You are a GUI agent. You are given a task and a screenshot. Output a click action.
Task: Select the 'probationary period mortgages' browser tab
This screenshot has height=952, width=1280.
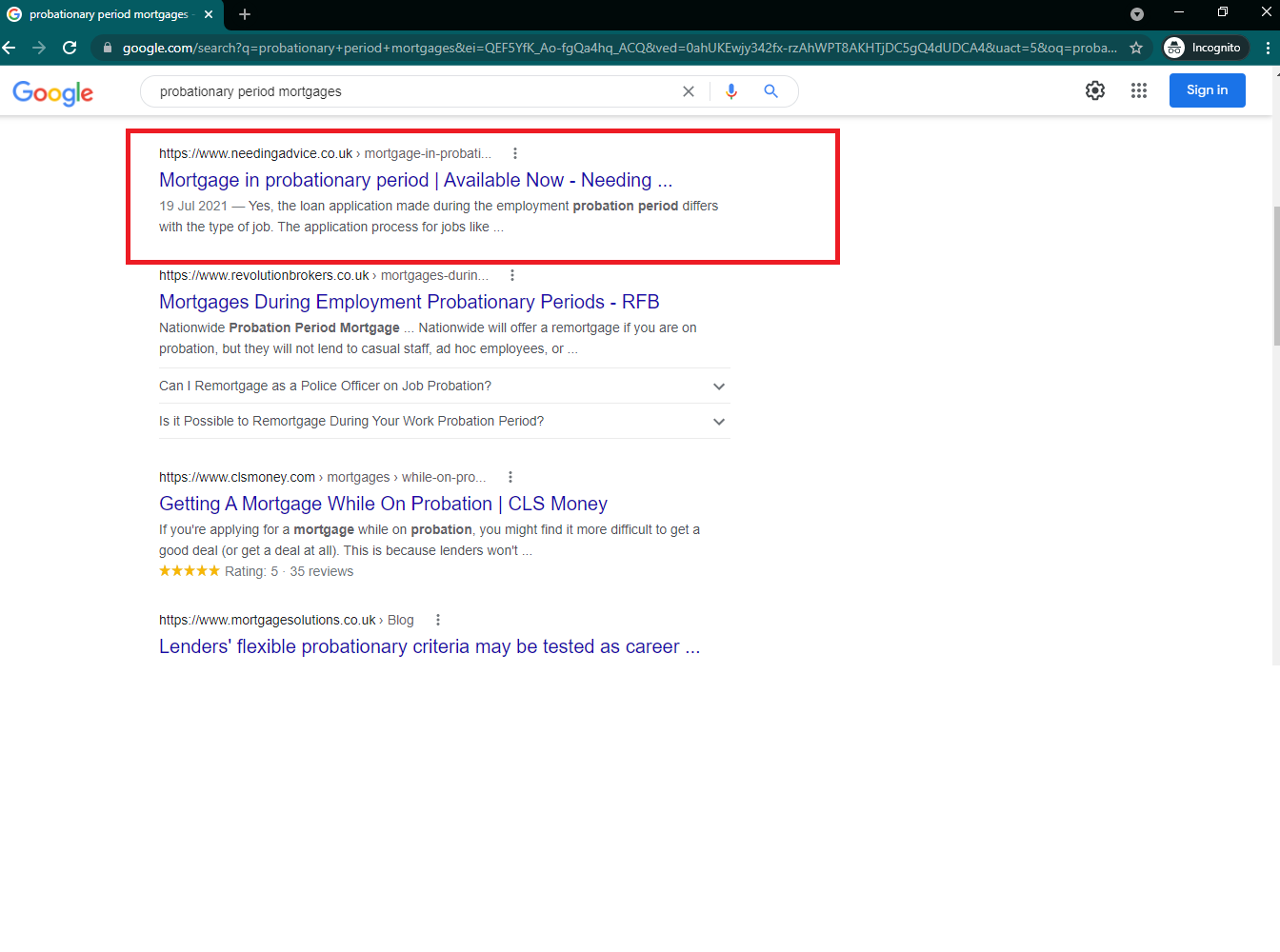(109, 14)
